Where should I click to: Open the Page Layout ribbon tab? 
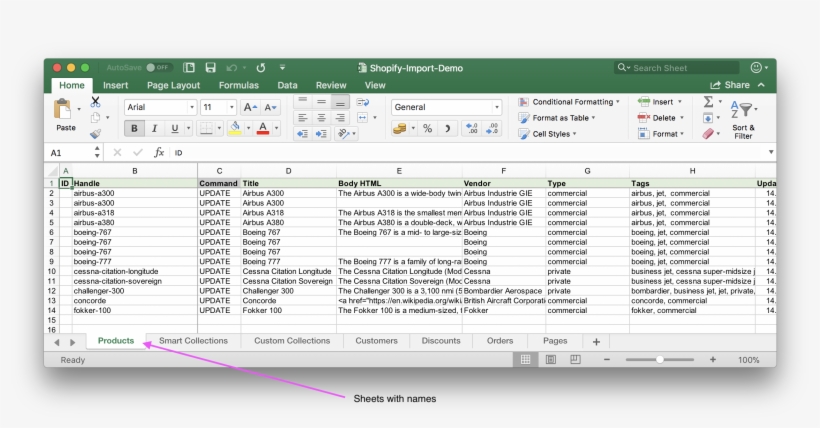tap(173, 85)
